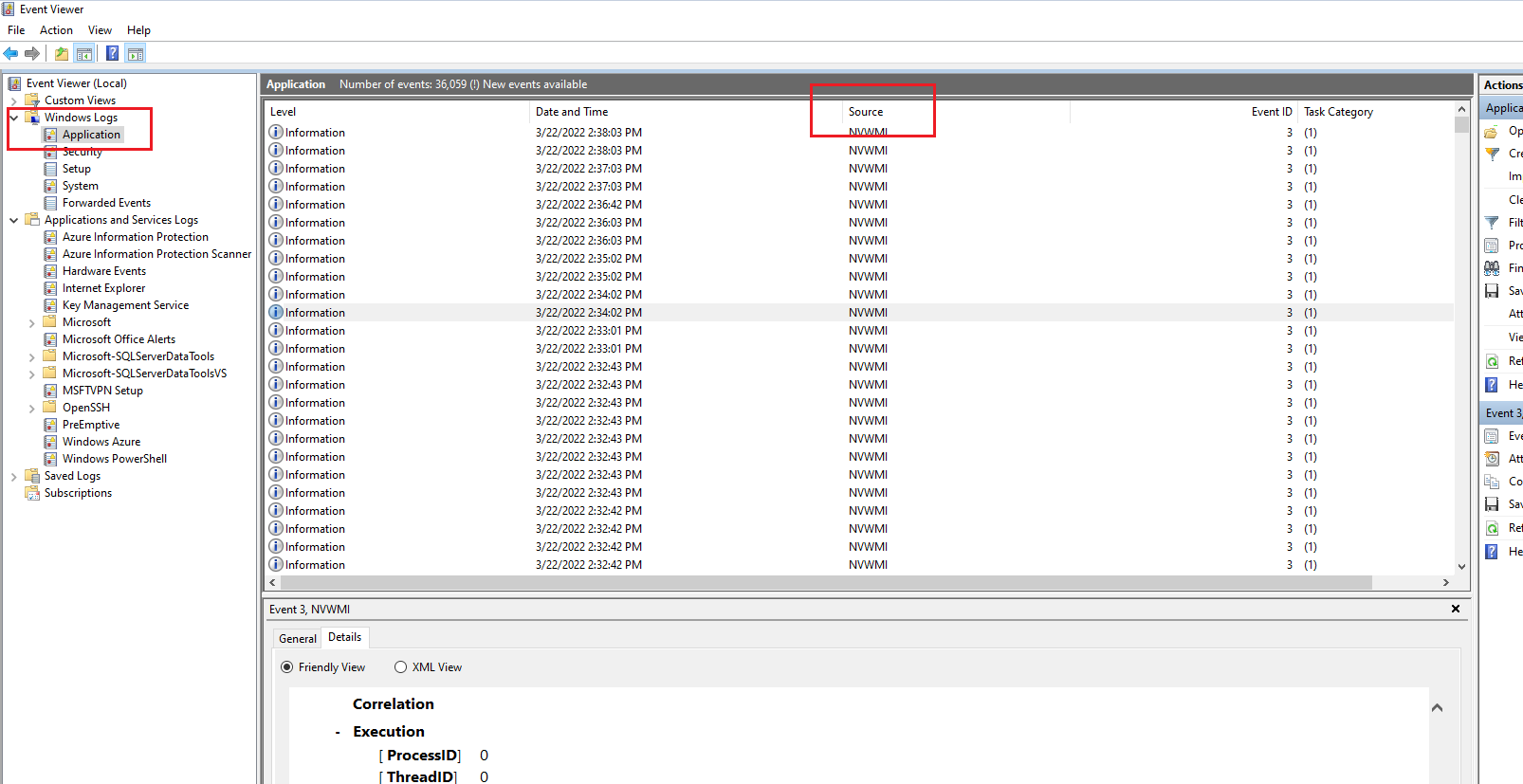This screenshot has height=784, width=1523.
Task: Click event list vertical scroll down arrow
Action: point(1461,567)
